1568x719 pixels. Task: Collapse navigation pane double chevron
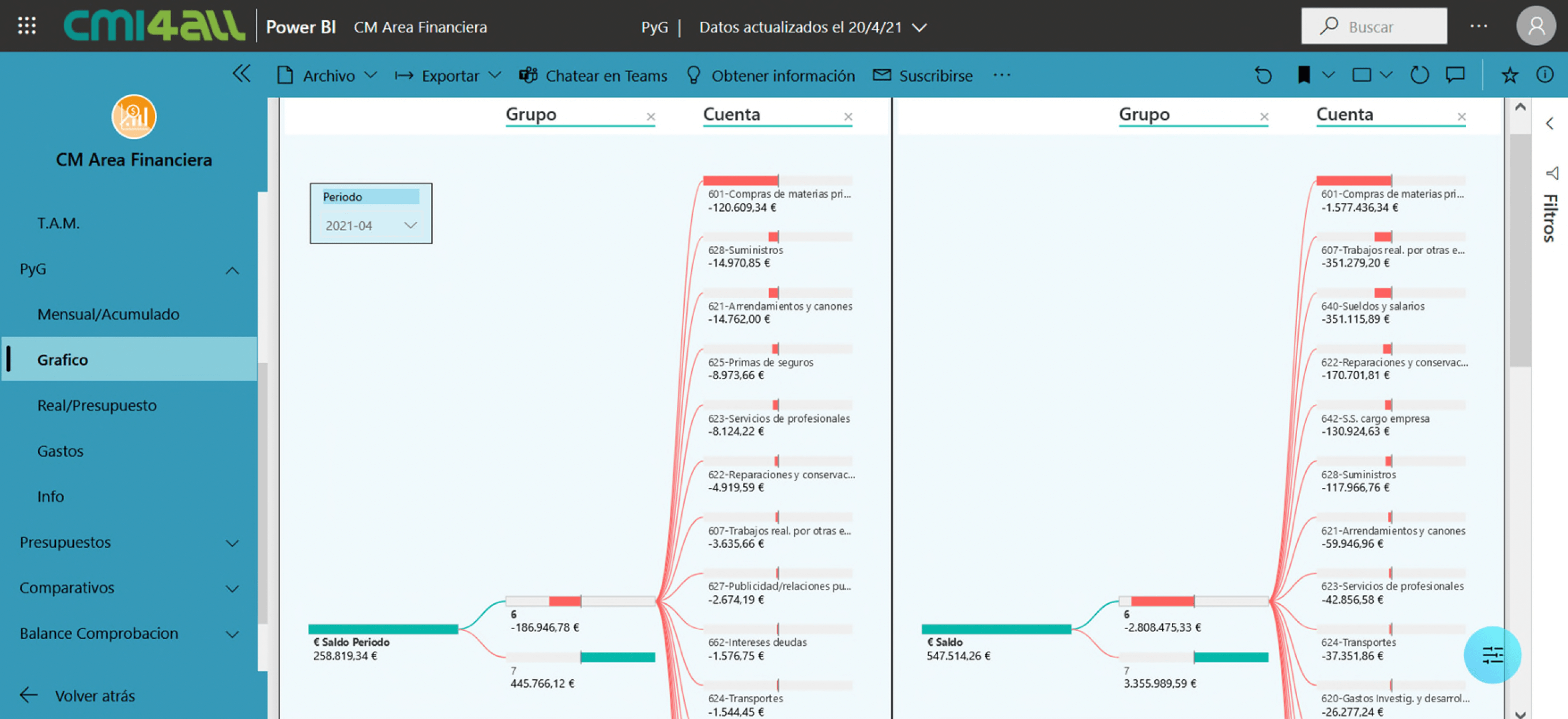click(x=241, y=74)
